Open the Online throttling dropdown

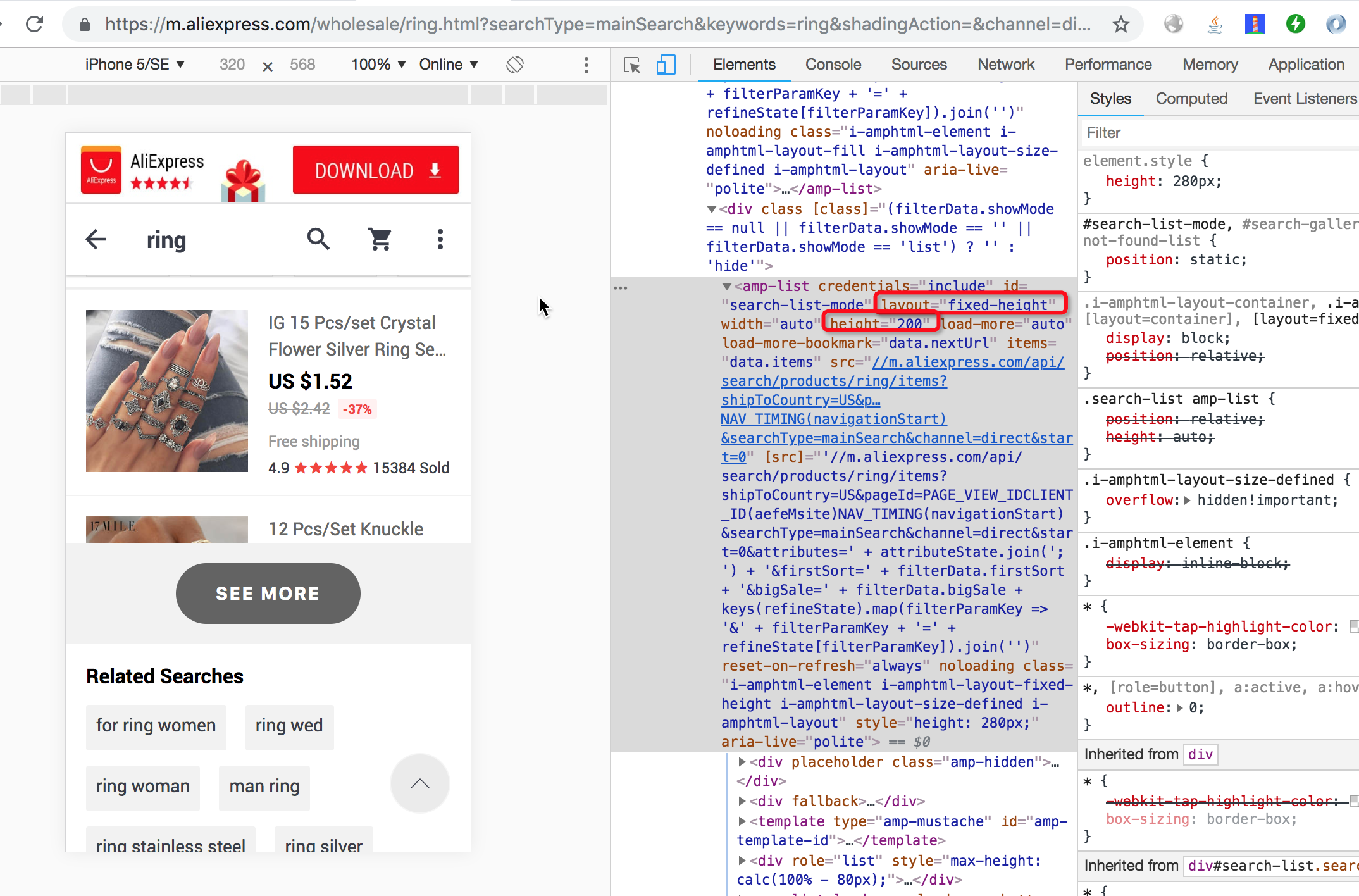tap(448, 65)
